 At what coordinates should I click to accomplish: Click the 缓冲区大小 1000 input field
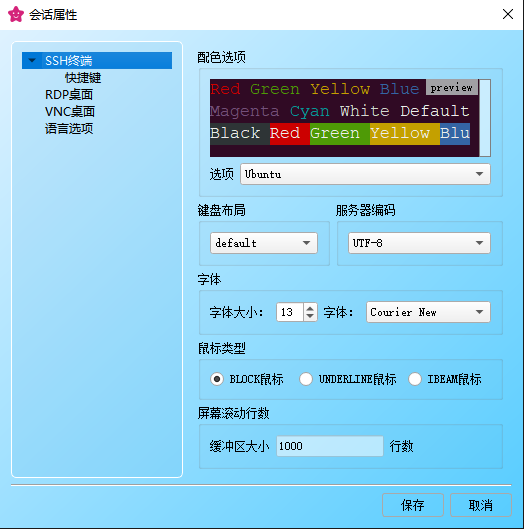pos(330,446)
